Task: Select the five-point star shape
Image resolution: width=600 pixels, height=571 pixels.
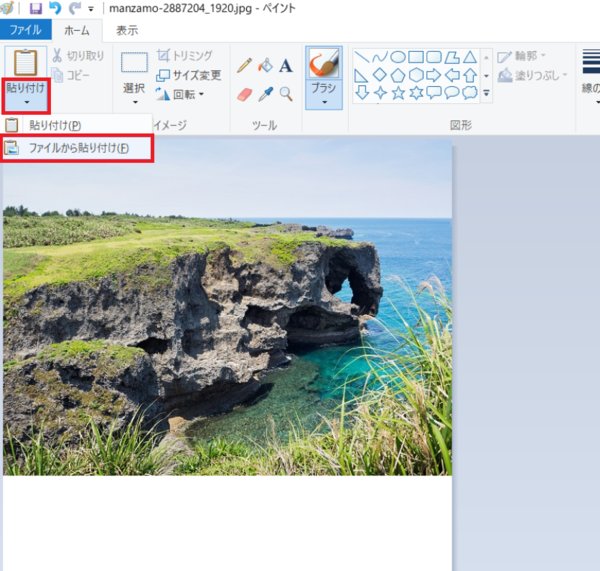Action: (398, 93)
